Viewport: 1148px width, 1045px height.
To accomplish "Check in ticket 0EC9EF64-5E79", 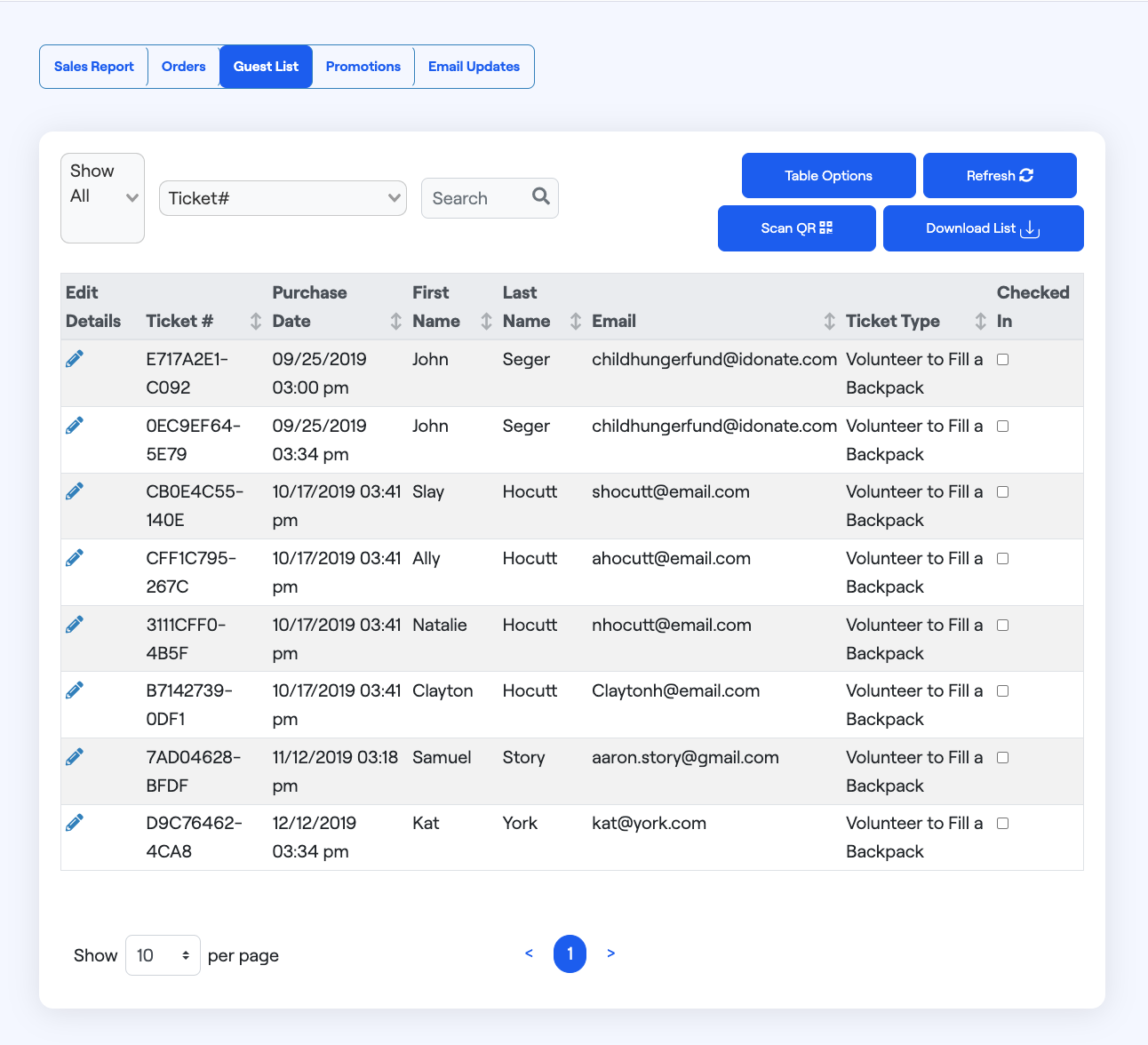I will [1002, 427].
